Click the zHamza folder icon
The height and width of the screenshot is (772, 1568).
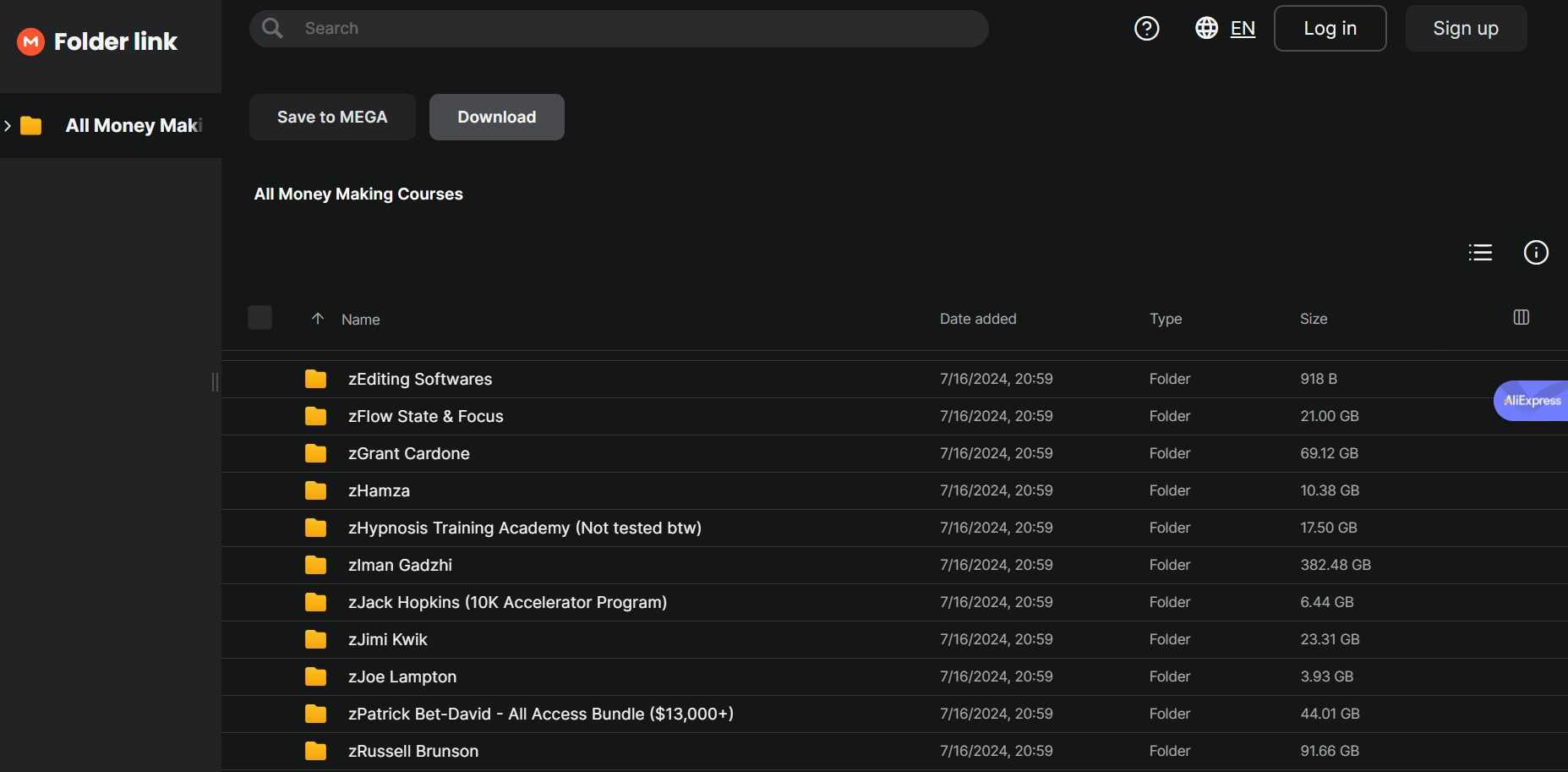[315, 490]
